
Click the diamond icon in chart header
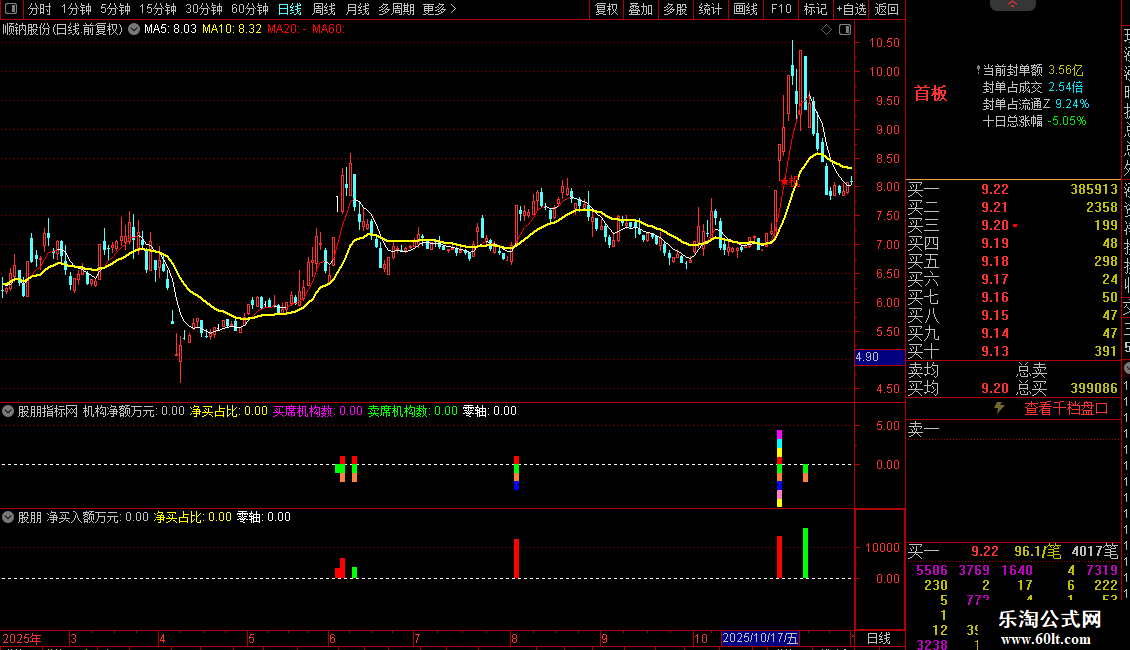tap(827, 30)
